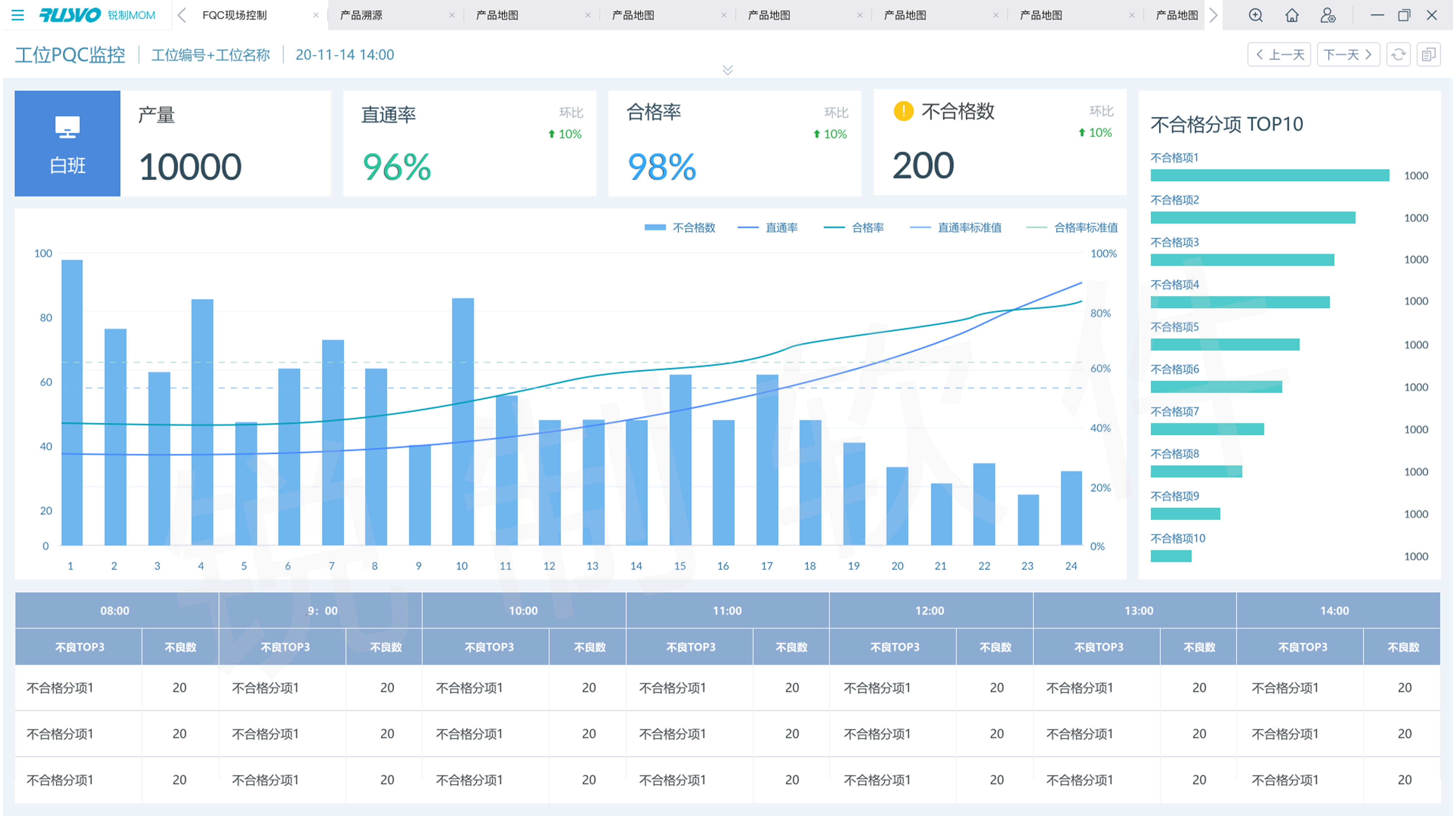1456x816 pixels.
Task: Click the copy pages icon button
Action: click(x=1428, y=55)
